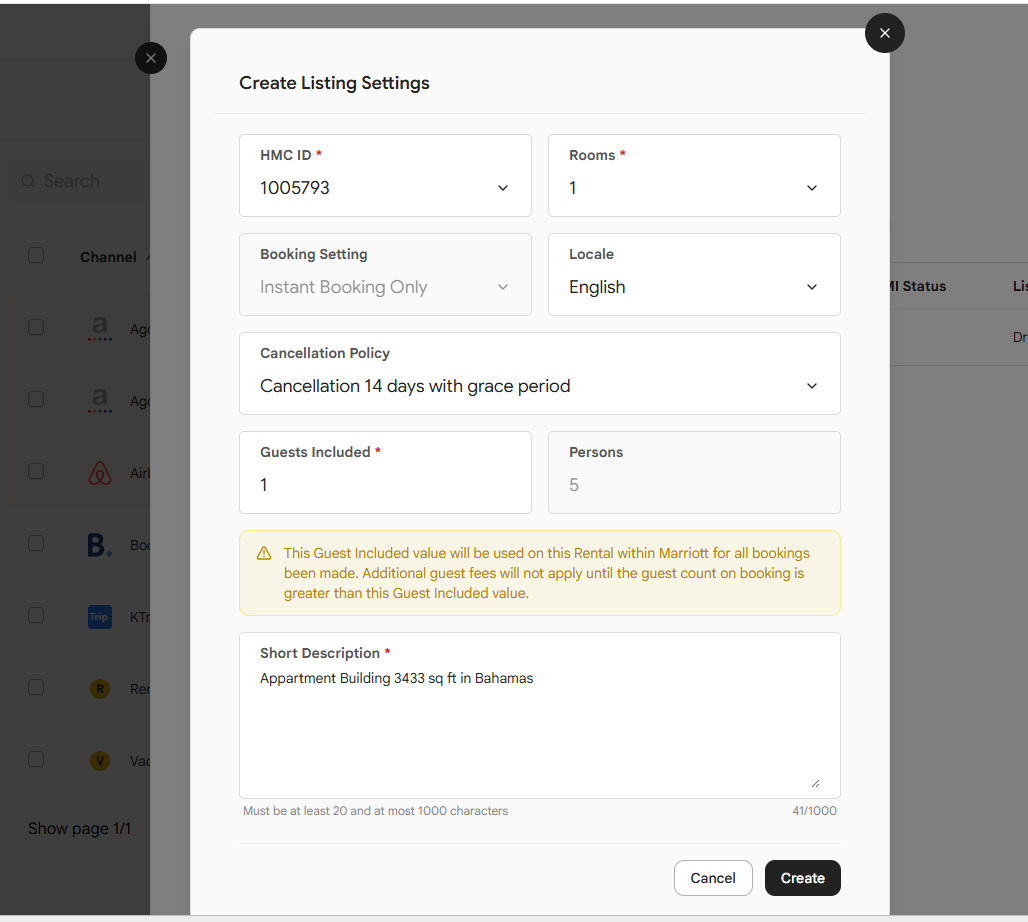Click the 41/1000 character counter
1028x922 pixels.
pyautogui.click(x=814, y=811)
